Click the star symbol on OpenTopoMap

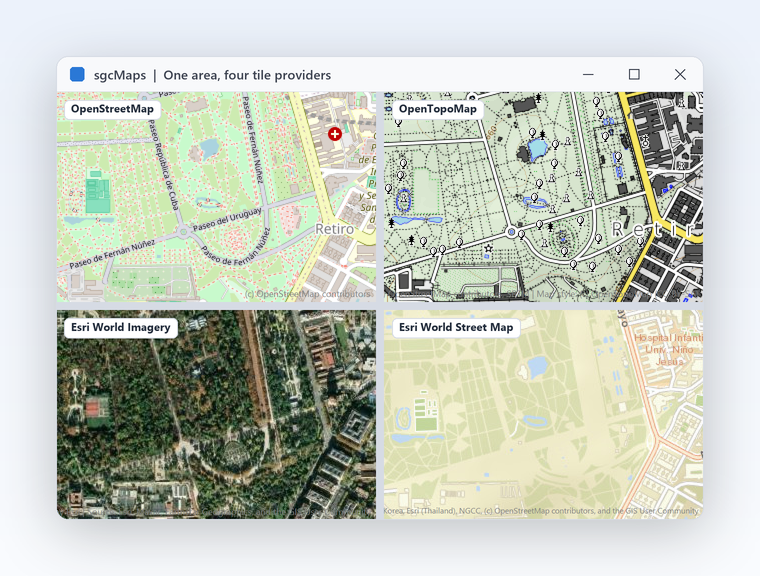click(x=488, y=248)
